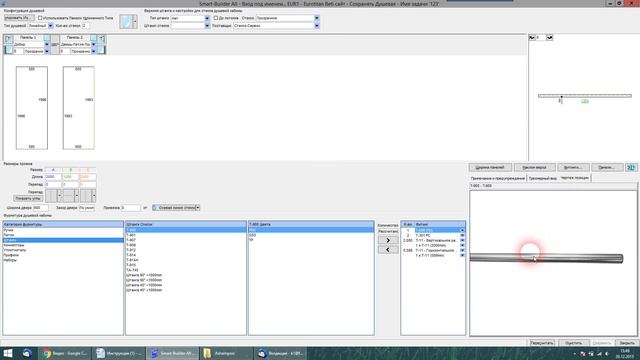The image size is (640, 360).
Task: Open Word document from taskbar
Action: [x=118, y=353]
